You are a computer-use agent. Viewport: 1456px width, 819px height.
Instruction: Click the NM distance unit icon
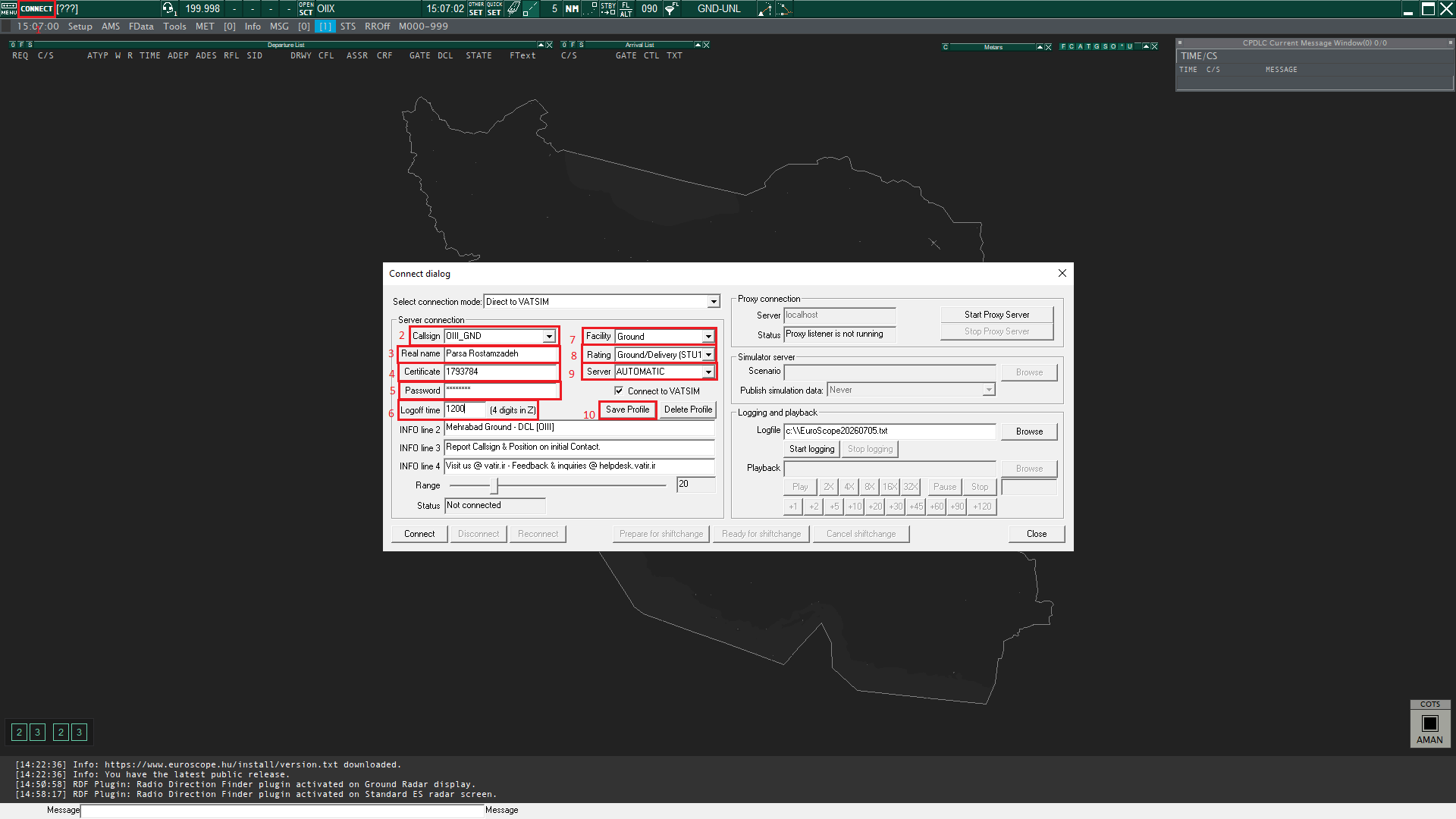pos(573,8)
